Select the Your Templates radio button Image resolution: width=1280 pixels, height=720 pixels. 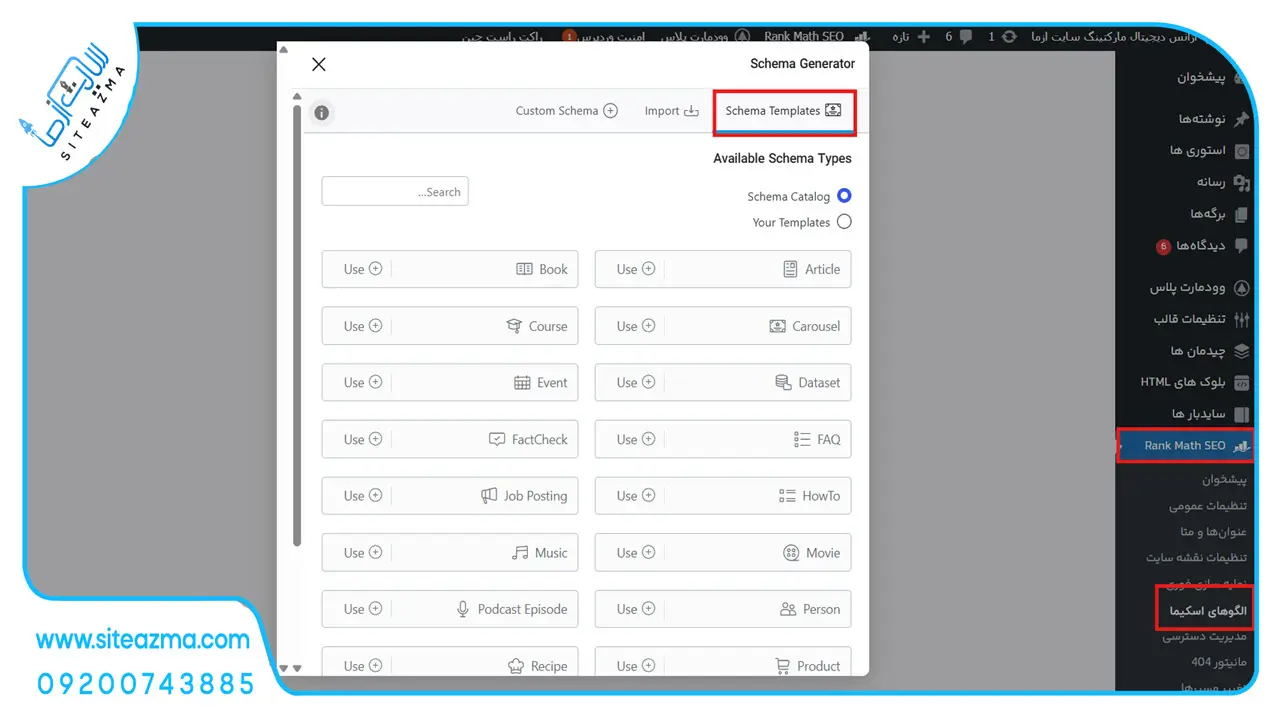point(844,222)
